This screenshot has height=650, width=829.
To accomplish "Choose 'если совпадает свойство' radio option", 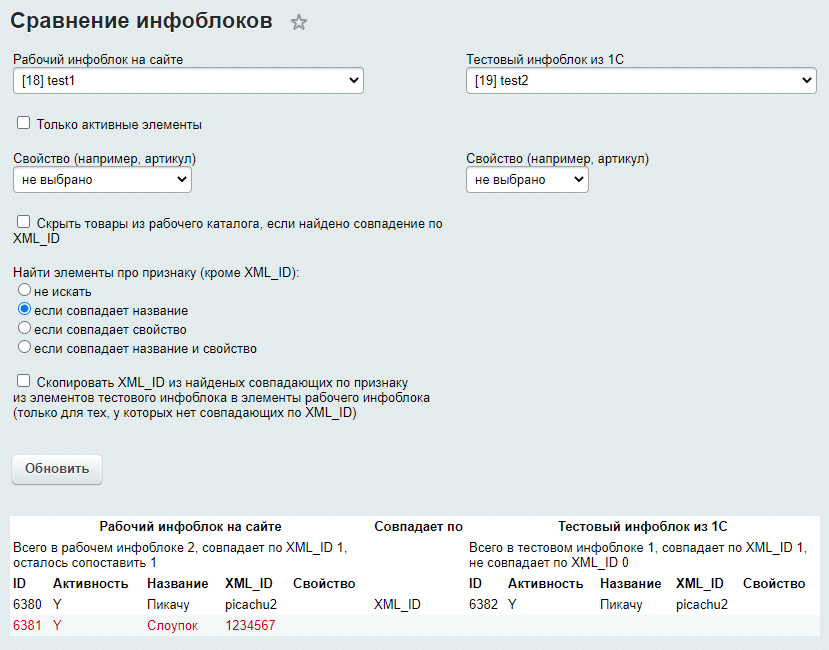I will point(25,328).
